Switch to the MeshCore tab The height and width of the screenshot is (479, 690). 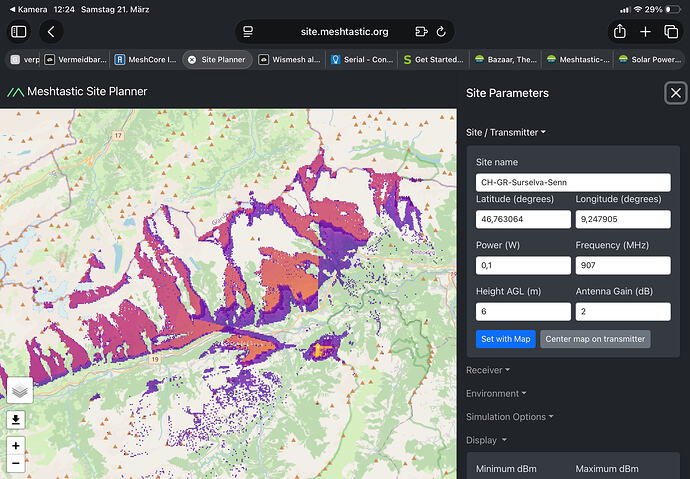pos(145,59)
